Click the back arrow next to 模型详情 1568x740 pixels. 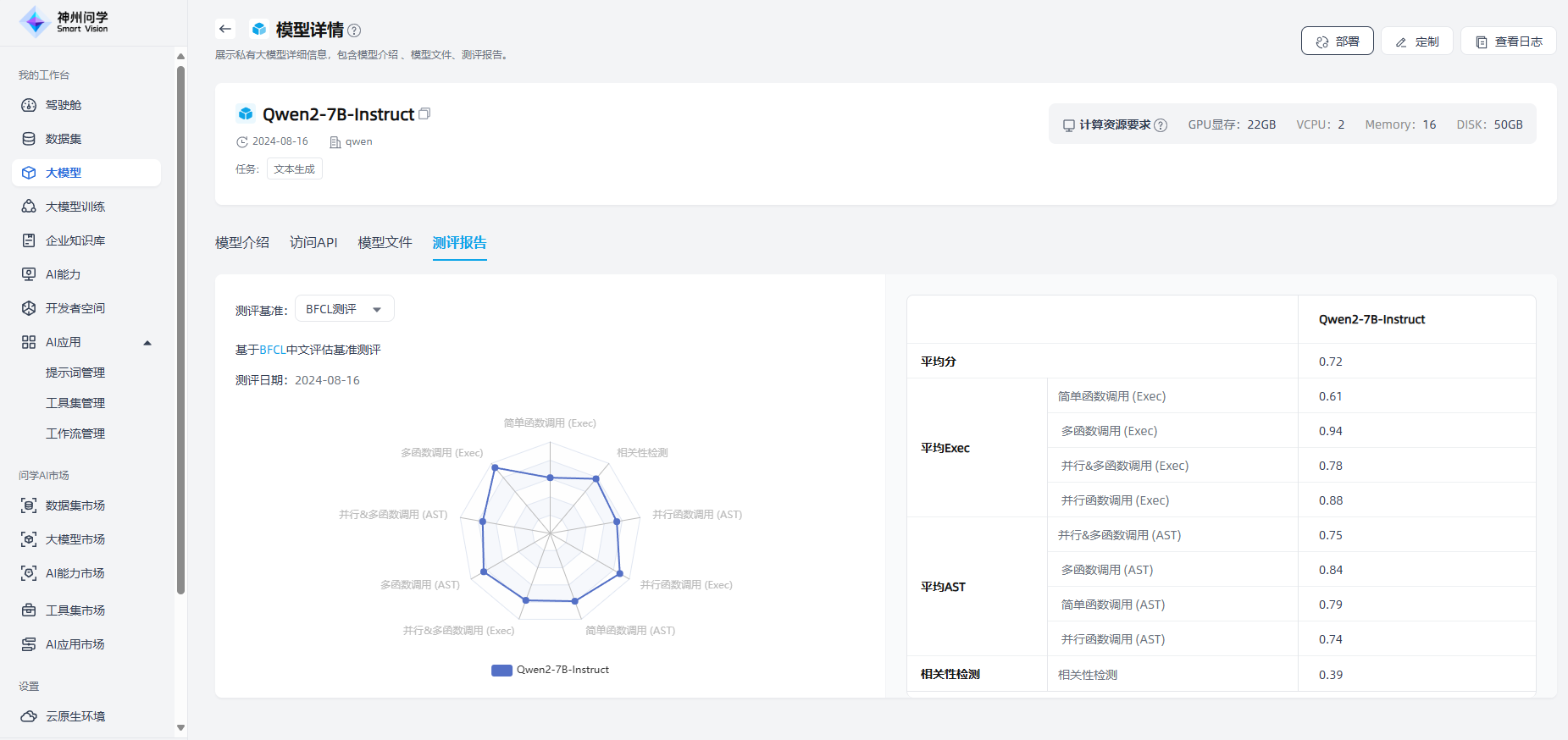point(224,29)
